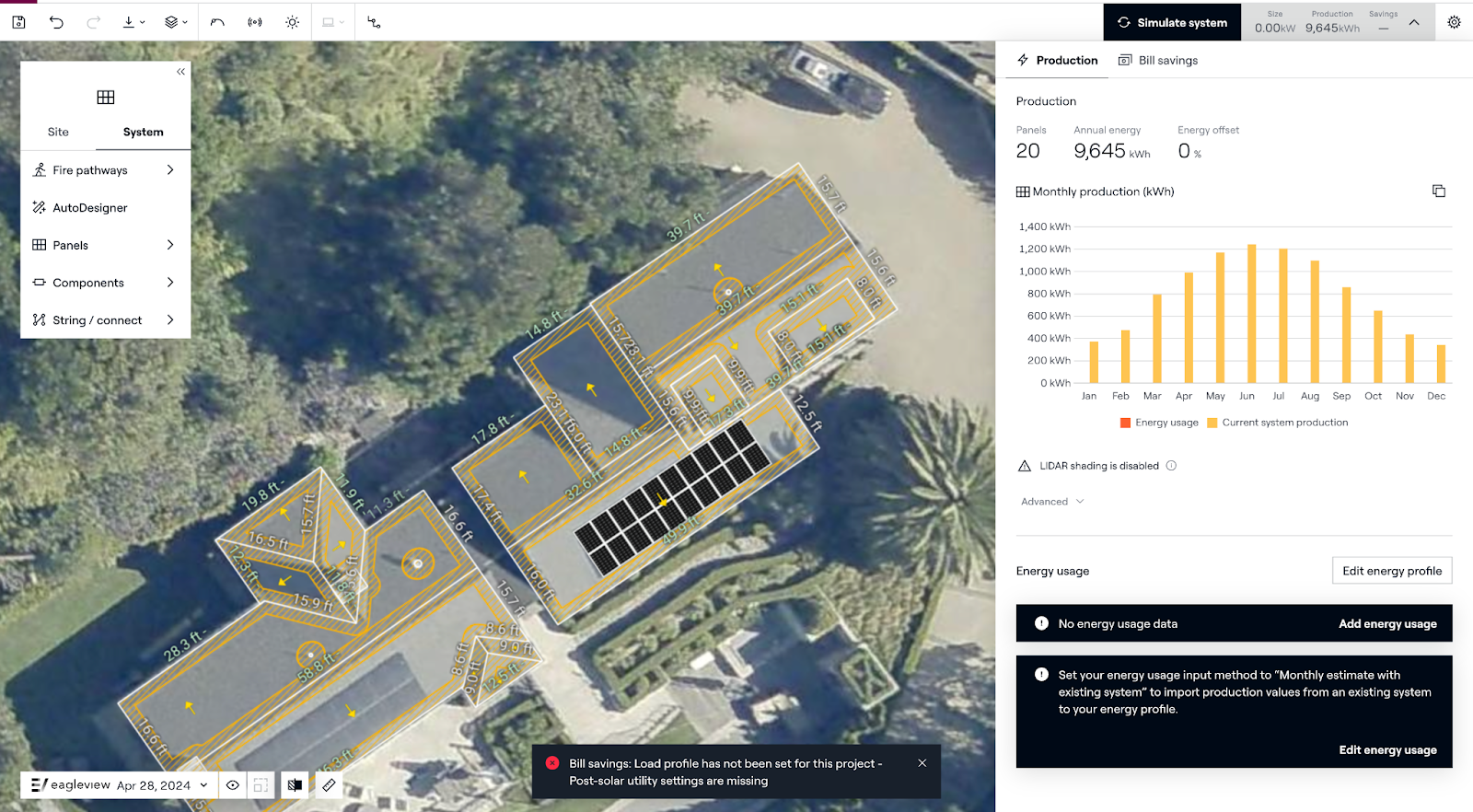Toggle imagery visibility eye icon
1473x812 pixels.
[233, 785]
